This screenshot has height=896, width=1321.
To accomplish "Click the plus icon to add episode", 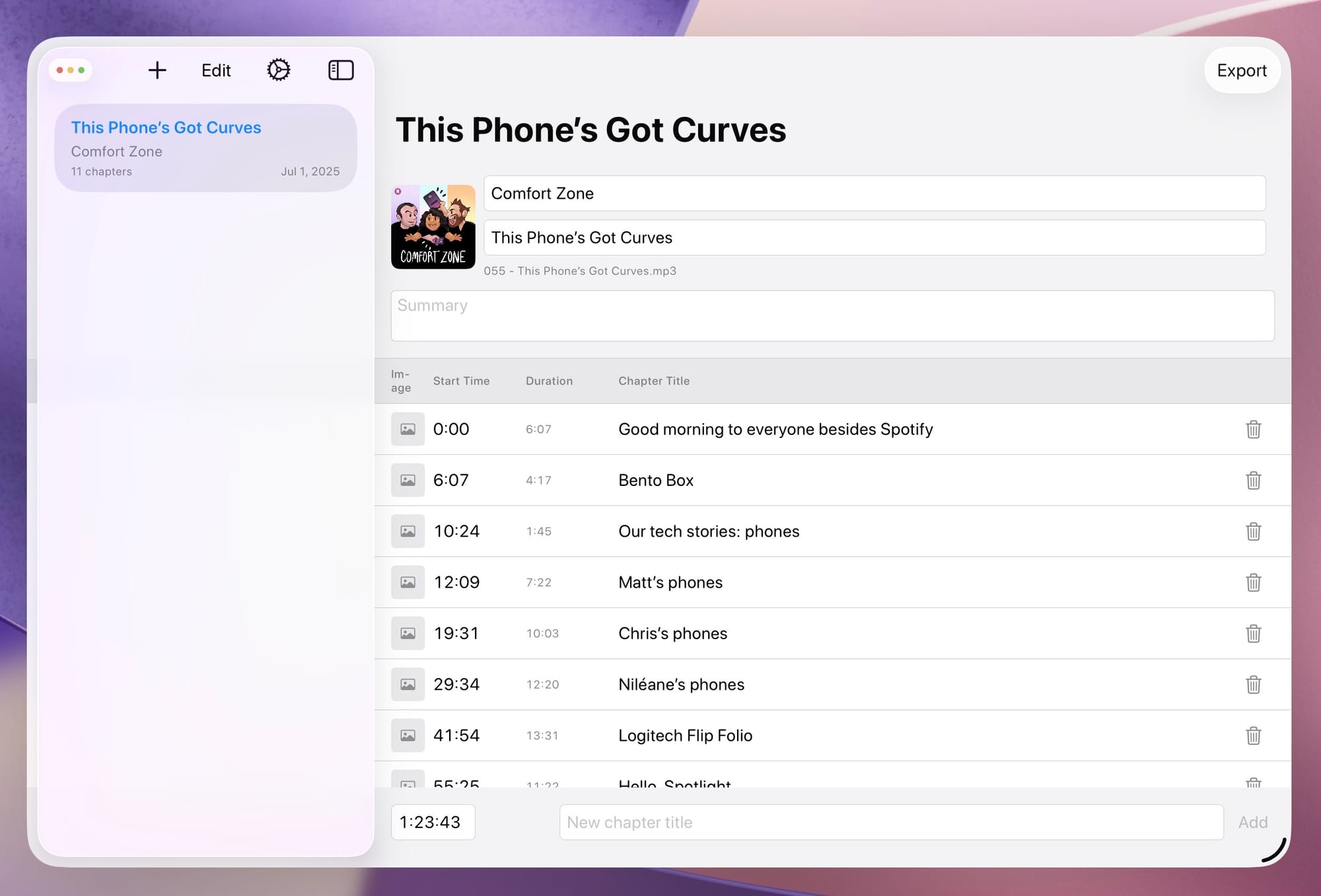I will pos(157,70).
